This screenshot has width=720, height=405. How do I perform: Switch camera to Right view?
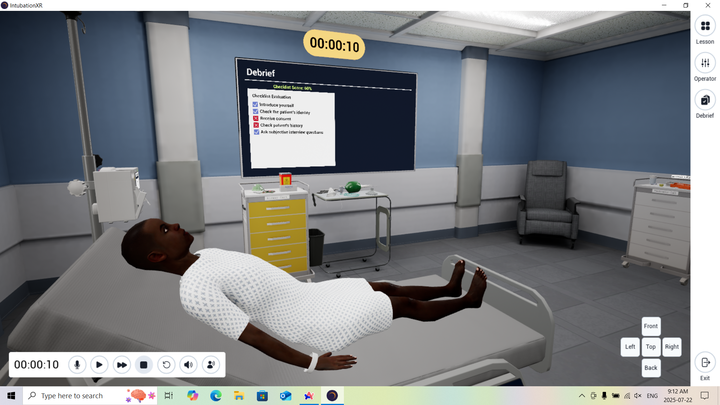(672, 347)
